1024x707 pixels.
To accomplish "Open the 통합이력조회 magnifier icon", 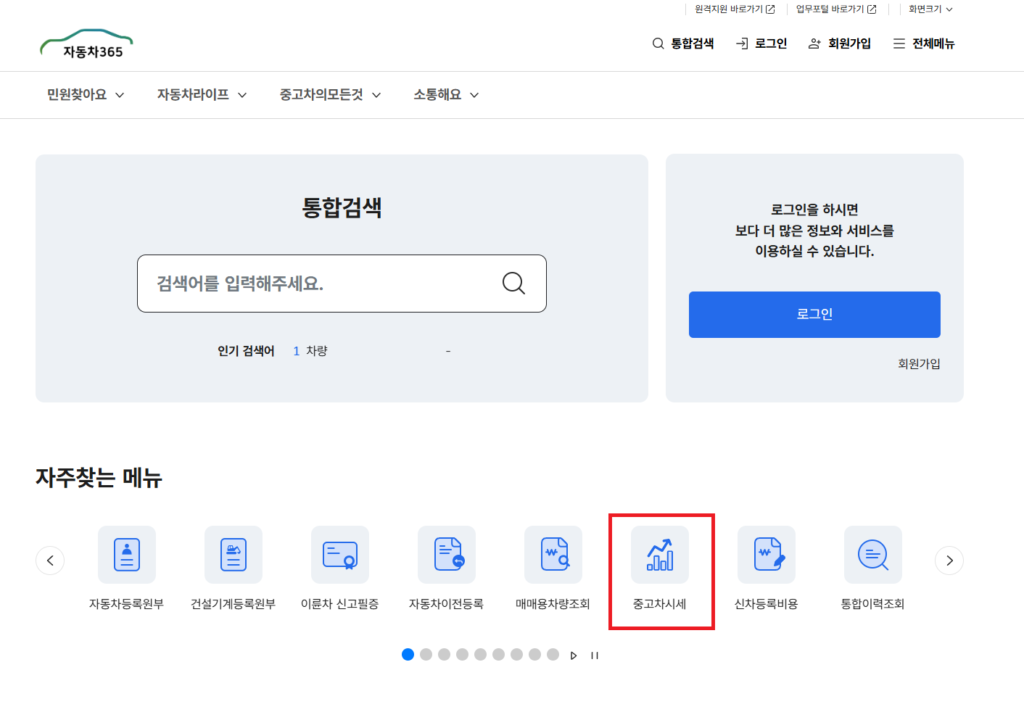I will click(873, 555).
